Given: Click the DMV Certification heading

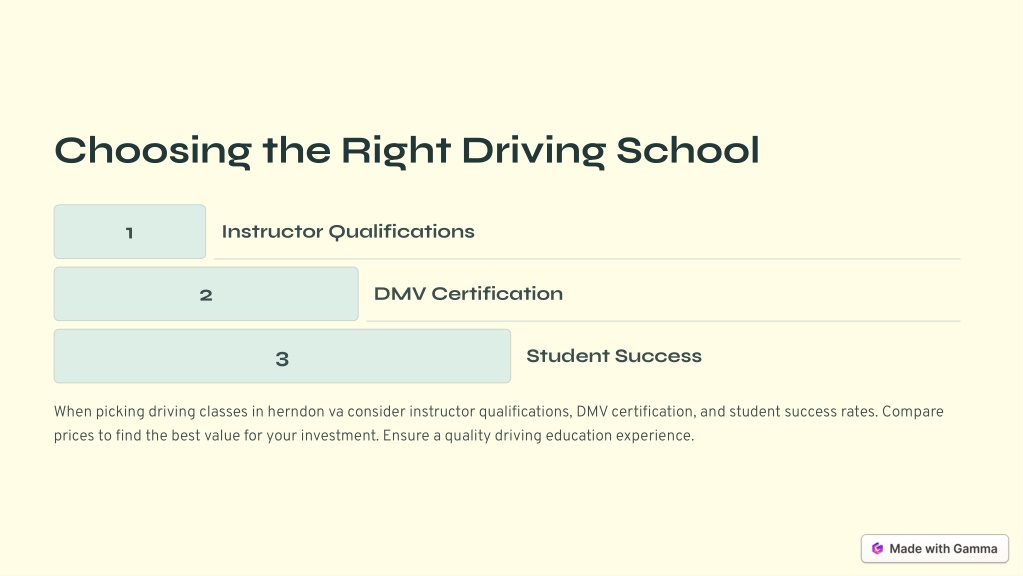Looking at the screenshot, I should pyautogui.click(x=468, y=294).
